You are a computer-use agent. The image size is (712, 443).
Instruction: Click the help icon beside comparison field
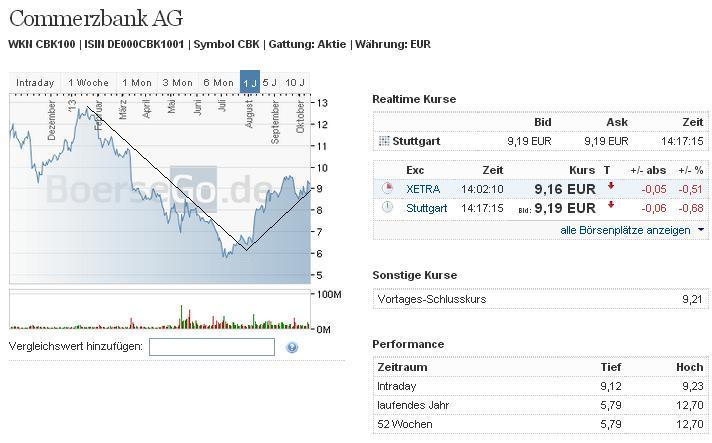click(292, 347)
